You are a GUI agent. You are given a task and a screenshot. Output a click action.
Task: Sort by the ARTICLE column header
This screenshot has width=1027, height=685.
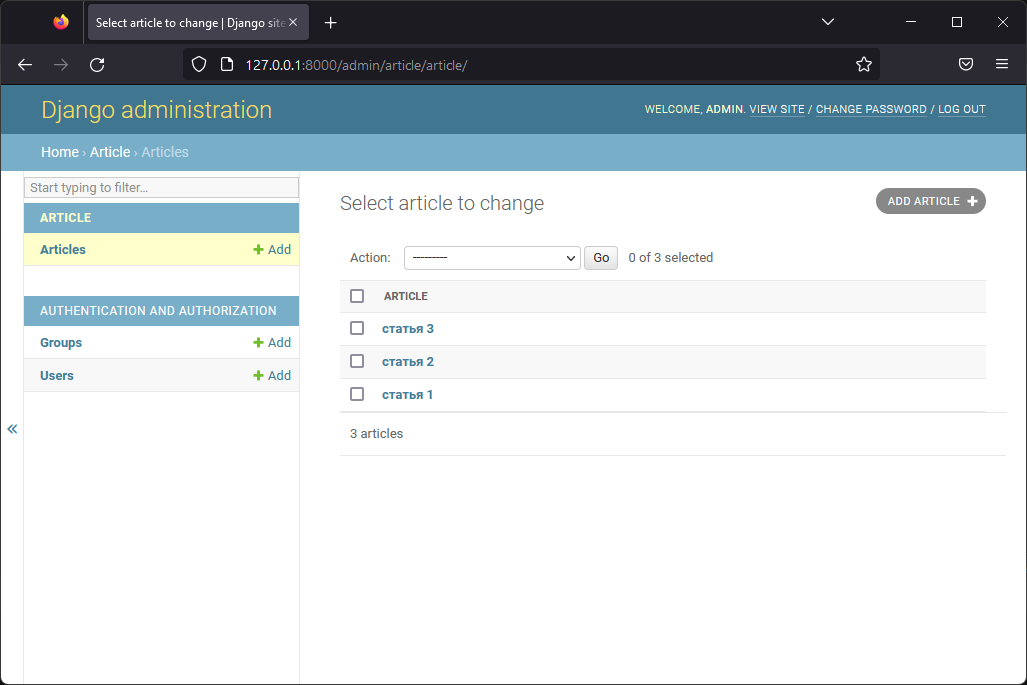point(406,296)
